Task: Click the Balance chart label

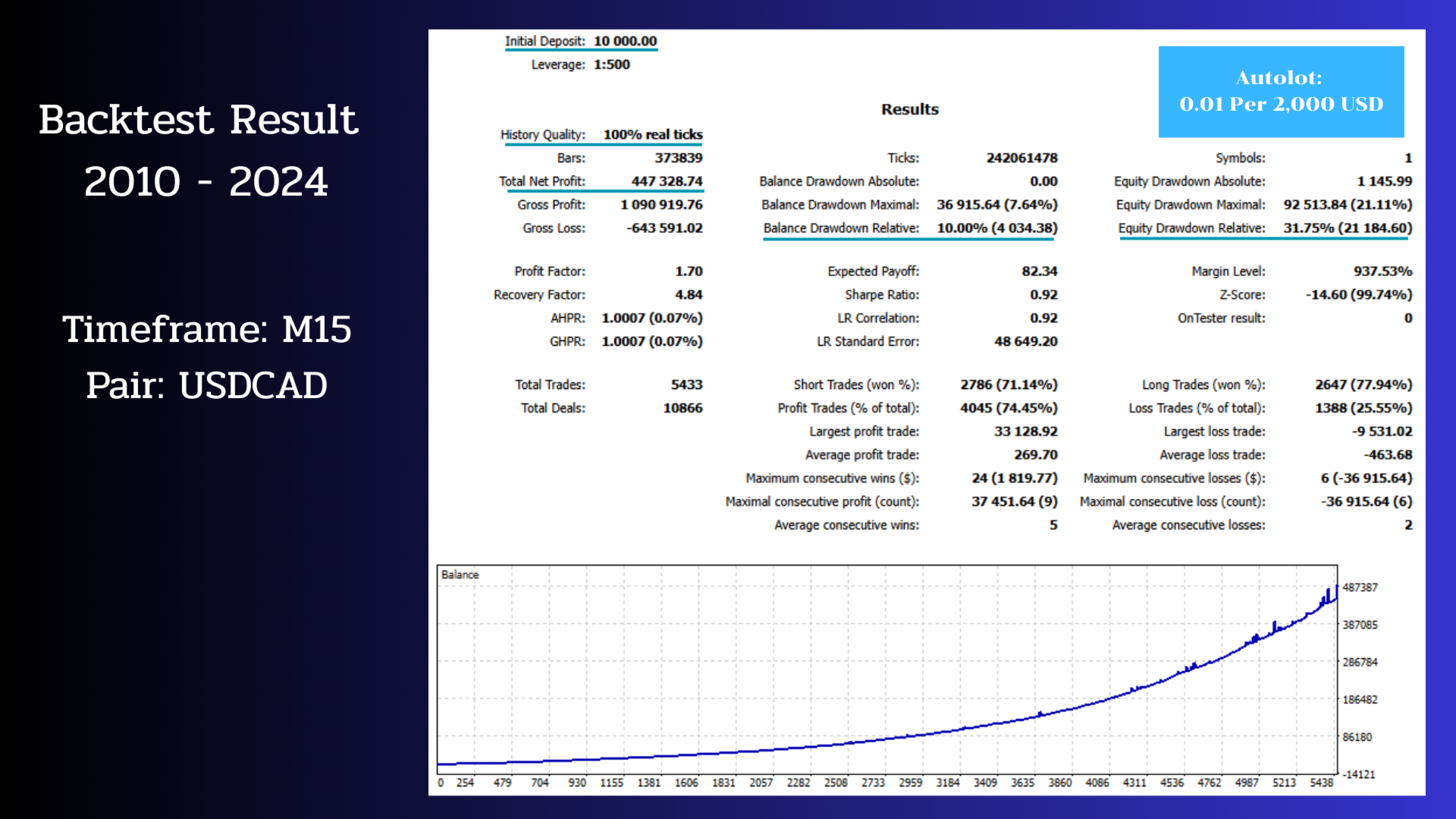Action: (x=460, y=575)
